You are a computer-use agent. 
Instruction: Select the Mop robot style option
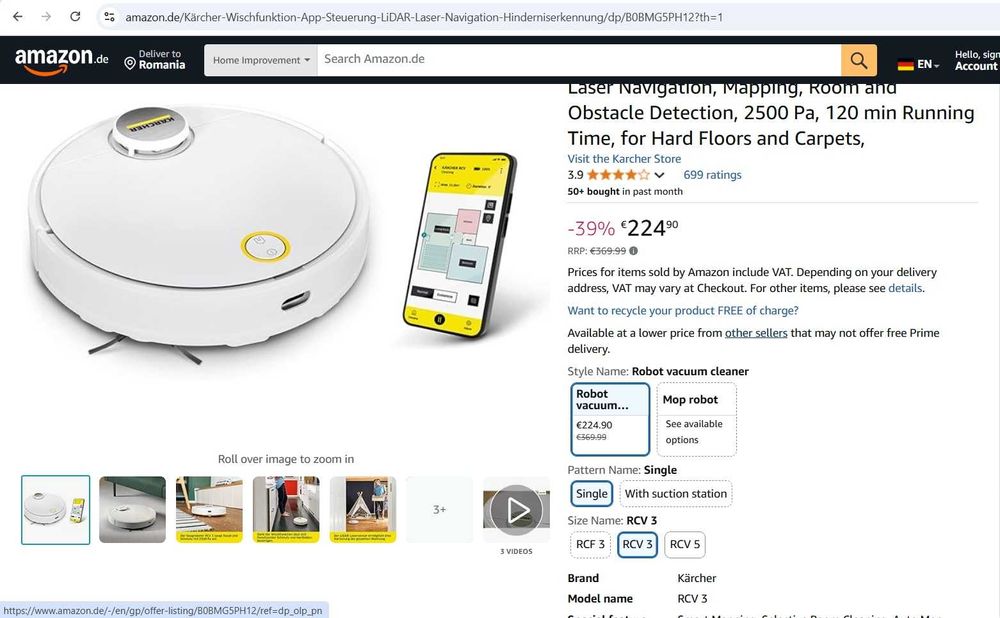[x=696, y=419]
